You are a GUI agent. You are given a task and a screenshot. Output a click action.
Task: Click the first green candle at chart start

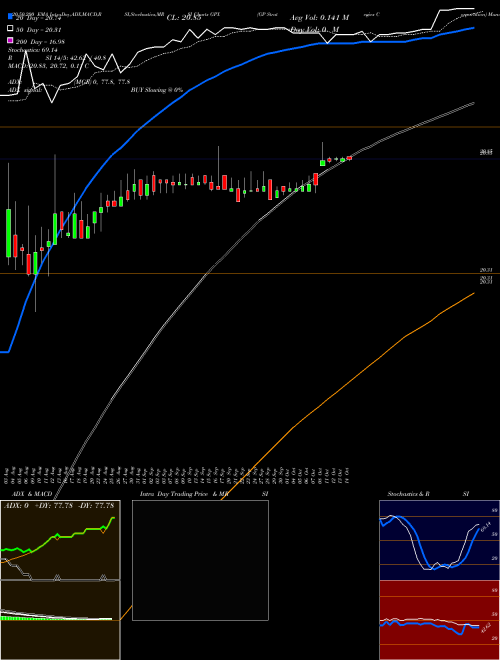8,232
